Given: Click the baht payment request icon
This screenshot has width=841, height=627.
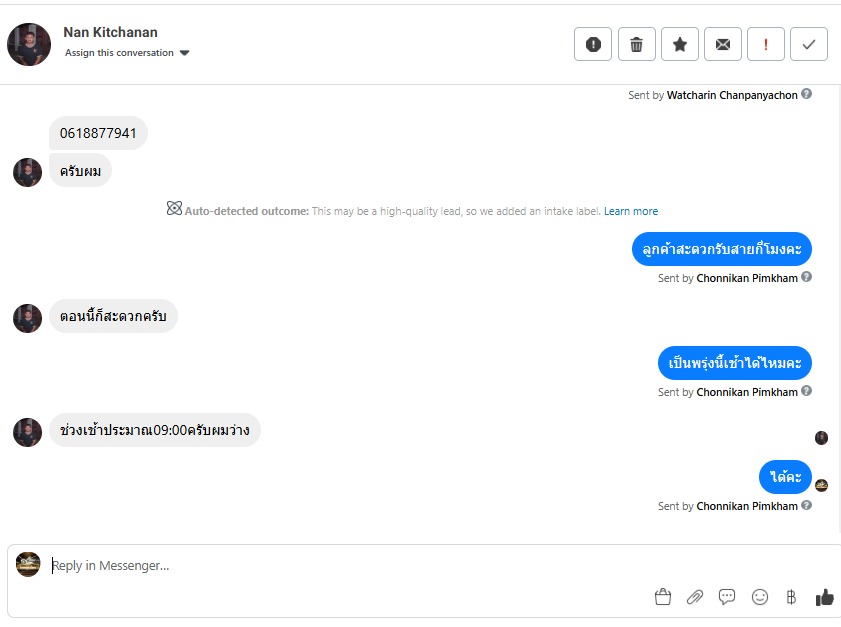Looking at the screenshot, I should click(791, 597).
